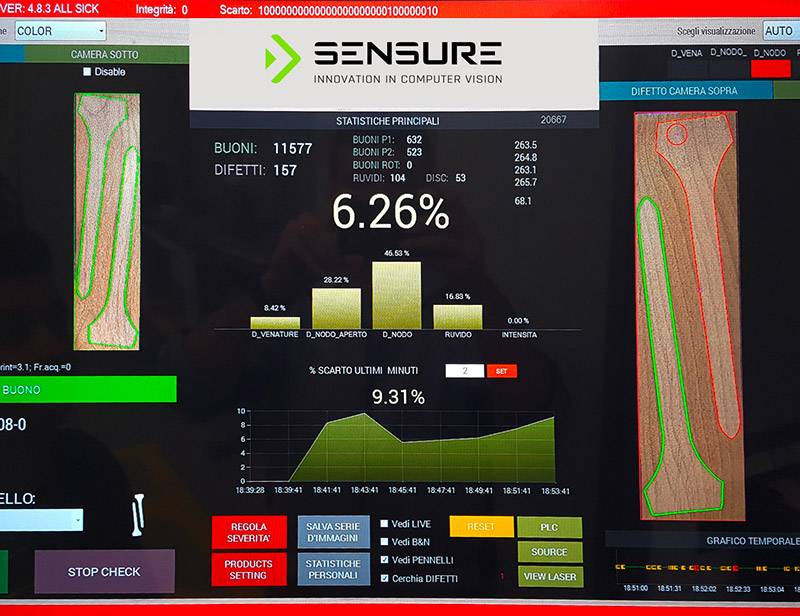This screenshot has width=800, height=616.
Task: Click the GRAFICO TEMPORALE timeline
Action: point(708,568)
